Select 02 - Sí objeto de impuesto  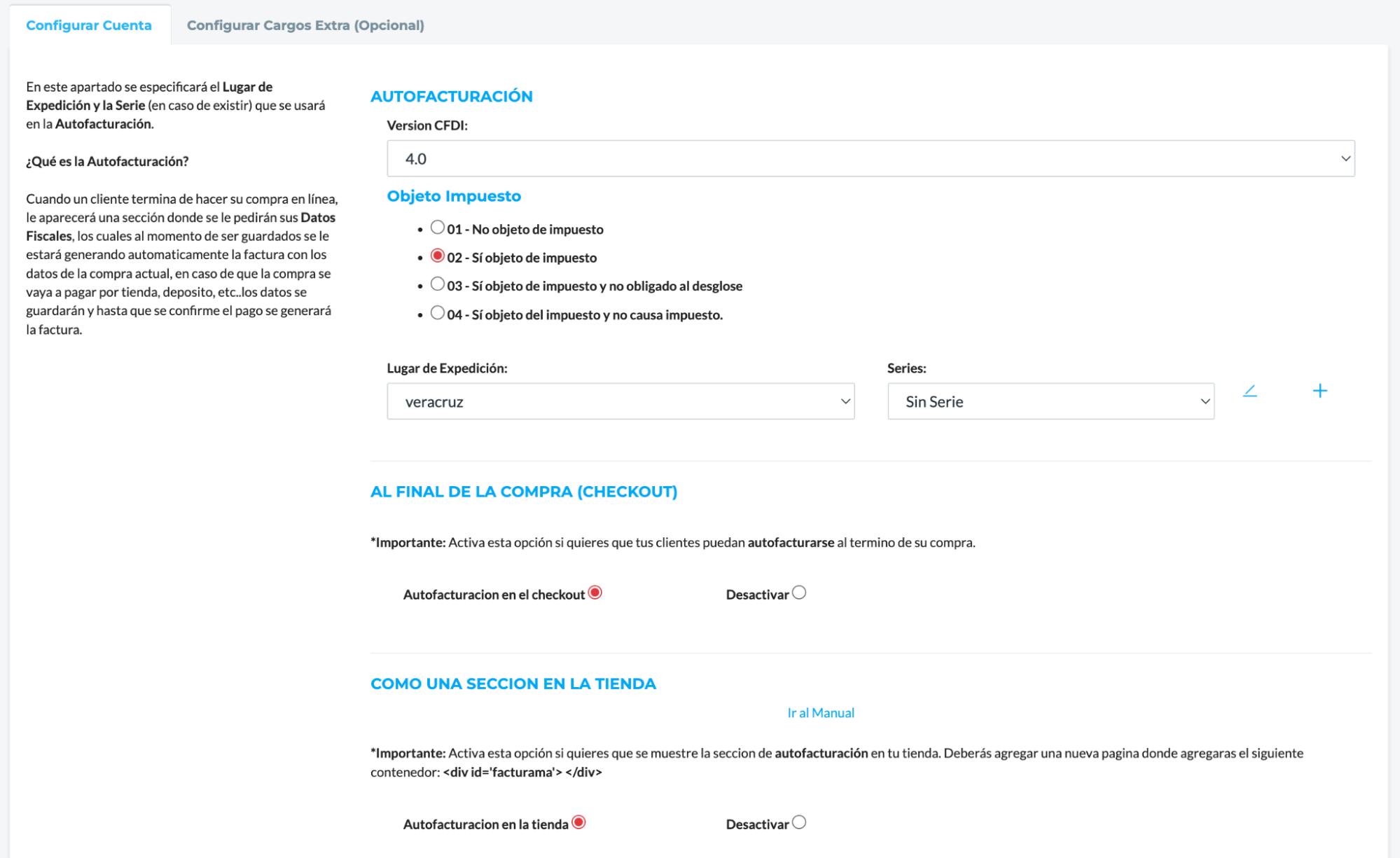437,256
